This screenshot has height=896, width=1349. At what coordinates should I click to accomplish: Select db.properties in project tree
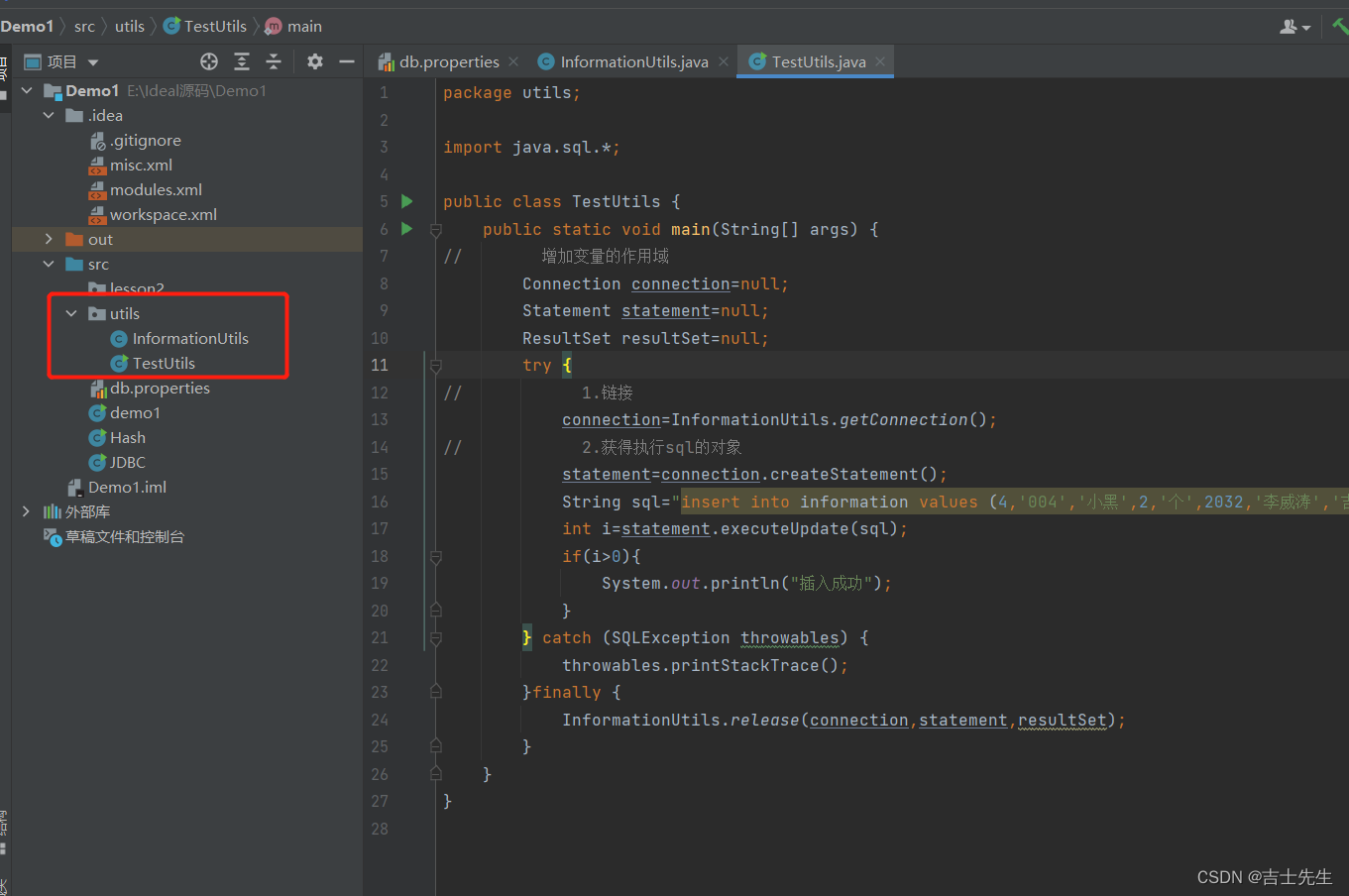coord(150,389)
